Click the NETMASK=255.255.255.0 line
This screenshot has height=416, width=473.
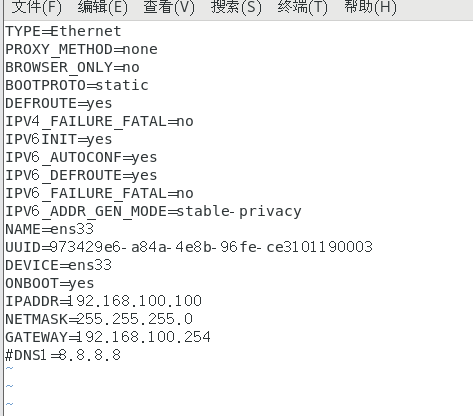[x=99, y=319]
